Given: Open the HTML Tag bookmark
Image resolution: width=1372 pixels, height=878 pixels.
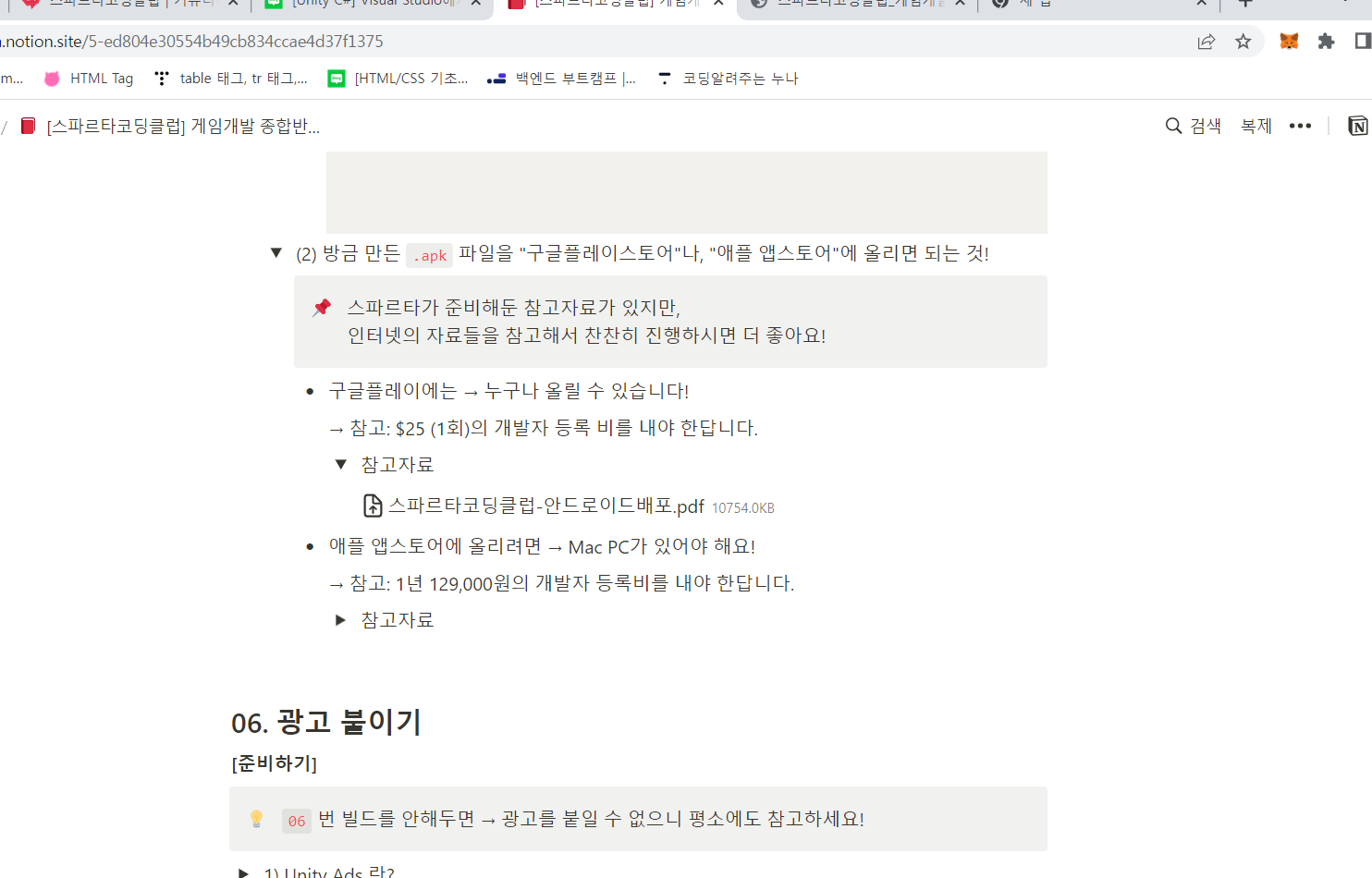Looking at the screenshot, I should tap(89, 79).
